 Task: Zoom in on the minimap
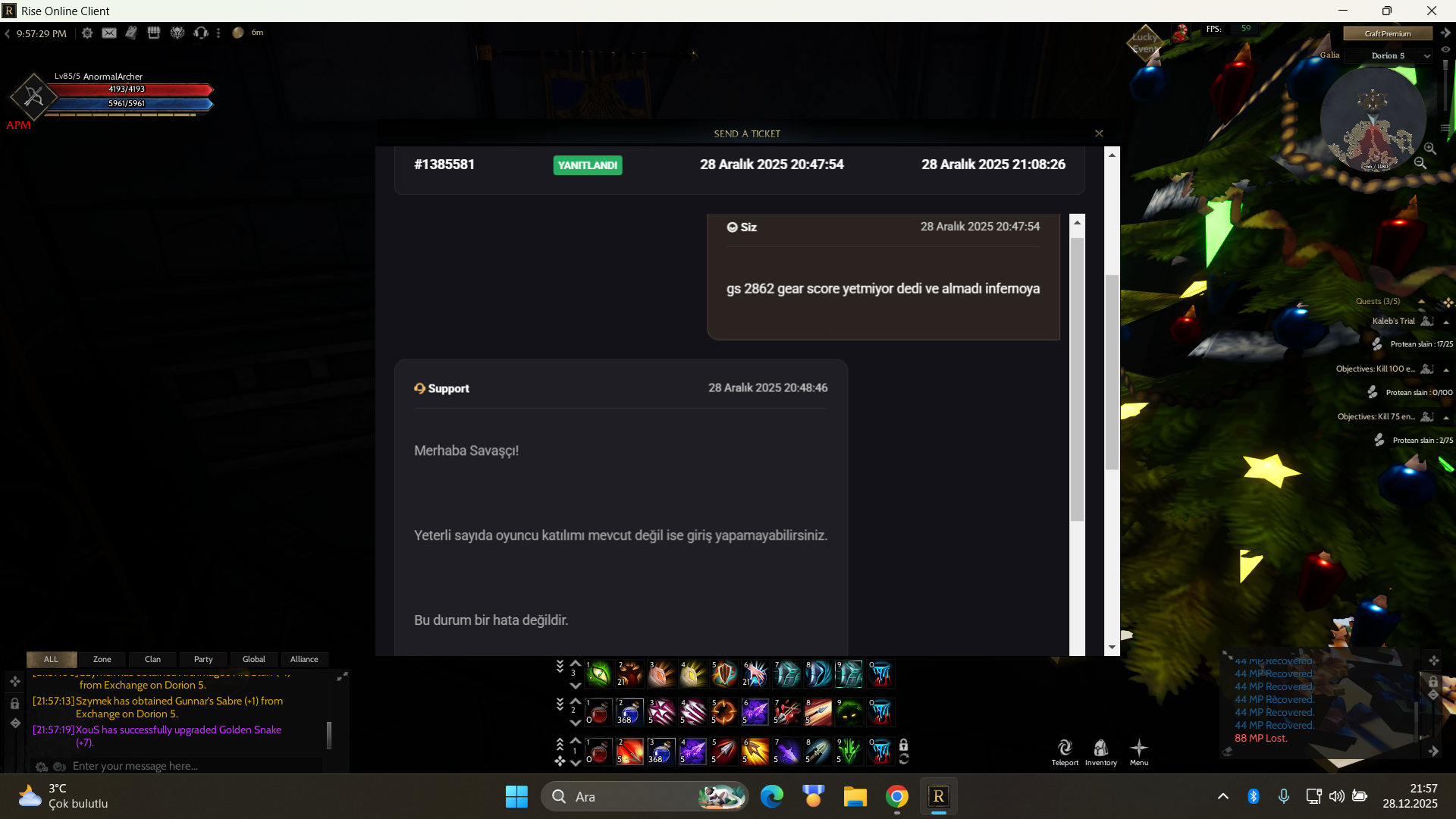[x=1429, y=149]
